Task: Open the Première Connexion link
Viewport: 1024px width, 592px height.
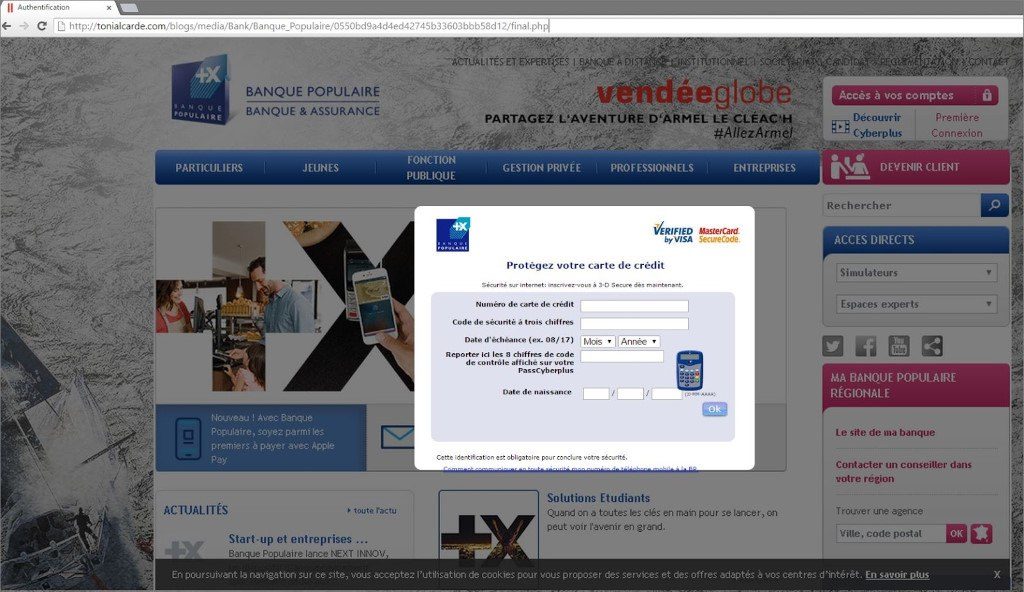Action: [957, 125]
